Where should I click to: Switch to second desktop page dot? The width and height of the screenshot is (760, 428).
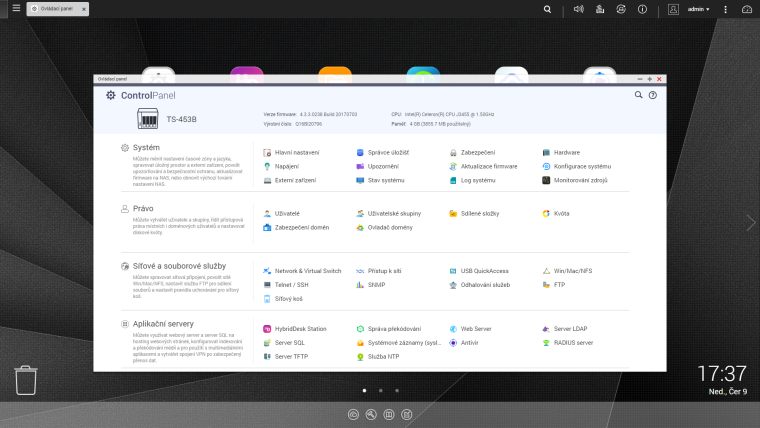[381, 391]
